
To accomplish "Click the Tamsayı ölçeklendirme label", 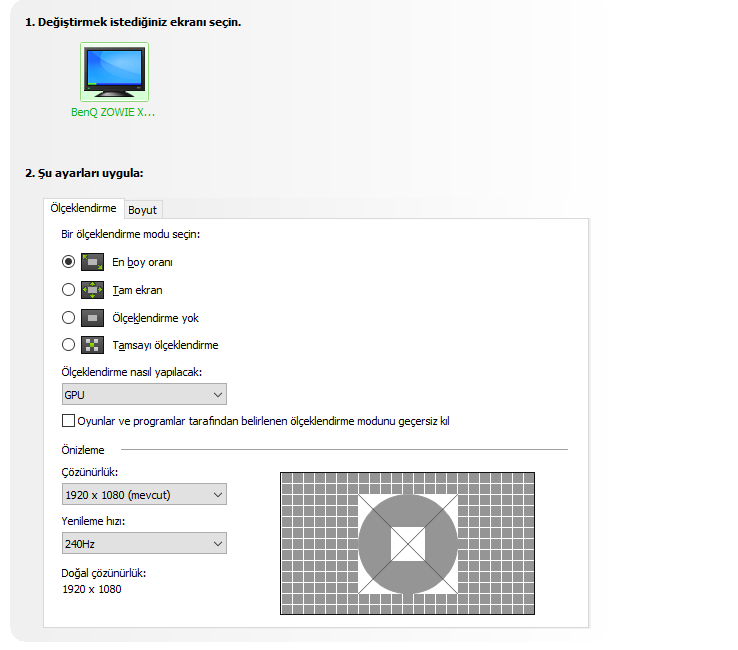I will pos(165,345).
